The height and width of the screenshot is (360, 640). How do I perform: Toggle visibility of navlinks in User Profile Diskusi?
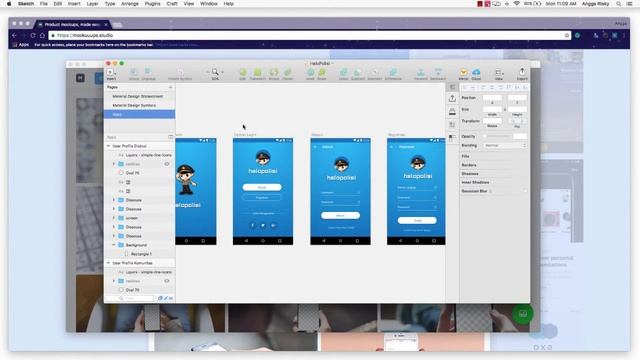167,164
